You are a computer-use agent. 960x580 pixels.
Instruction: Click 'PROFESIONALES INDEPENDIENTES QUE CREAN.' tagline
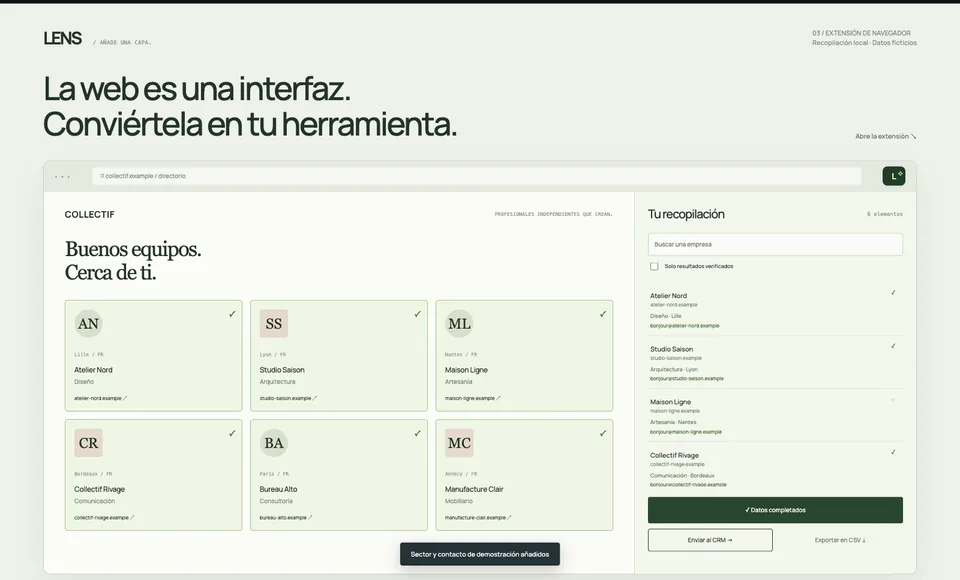click(x=553, y=214)
